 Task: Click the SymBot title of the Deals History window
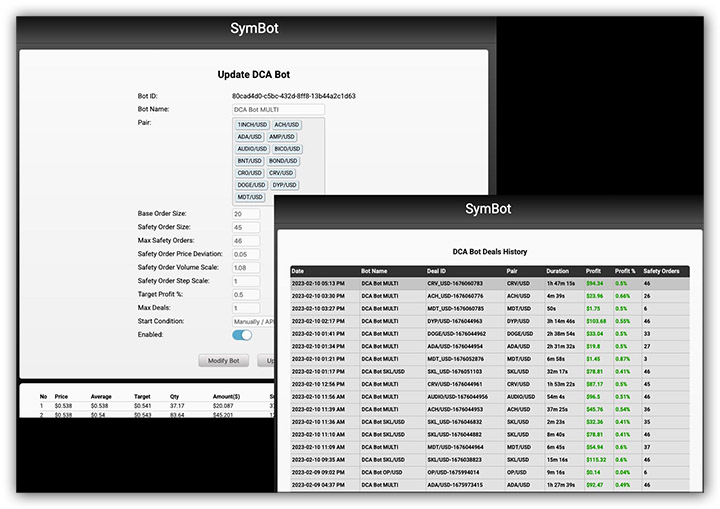(x=488, y=209)
